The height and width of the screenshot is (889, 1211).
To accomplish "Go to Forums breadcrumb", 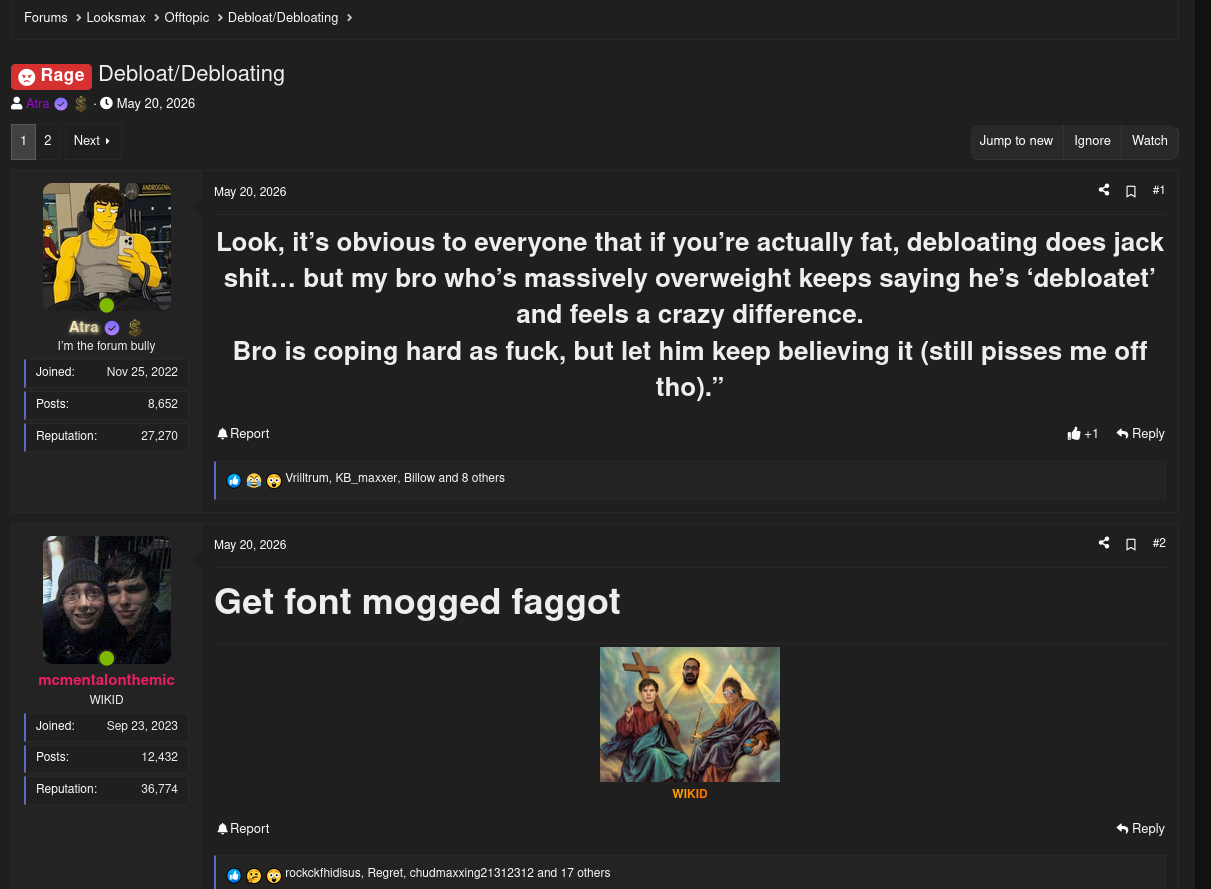I will (46, 18).
